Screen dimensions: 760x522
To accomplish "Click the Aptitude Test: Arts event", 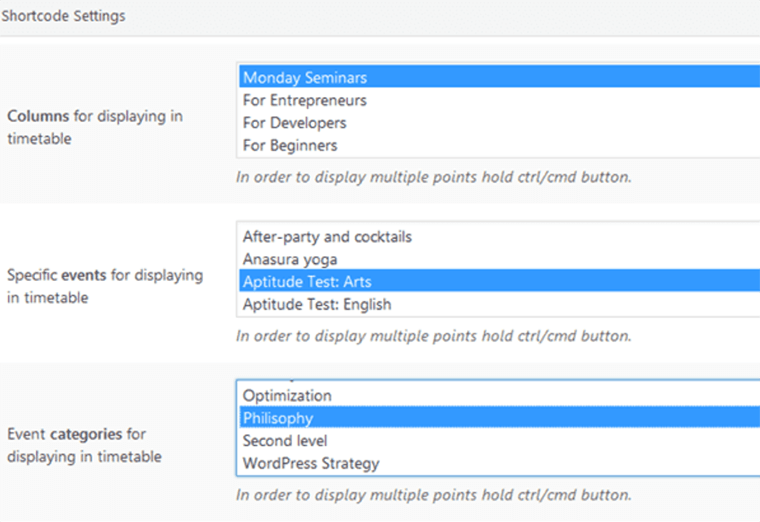I will pos(307,282).
